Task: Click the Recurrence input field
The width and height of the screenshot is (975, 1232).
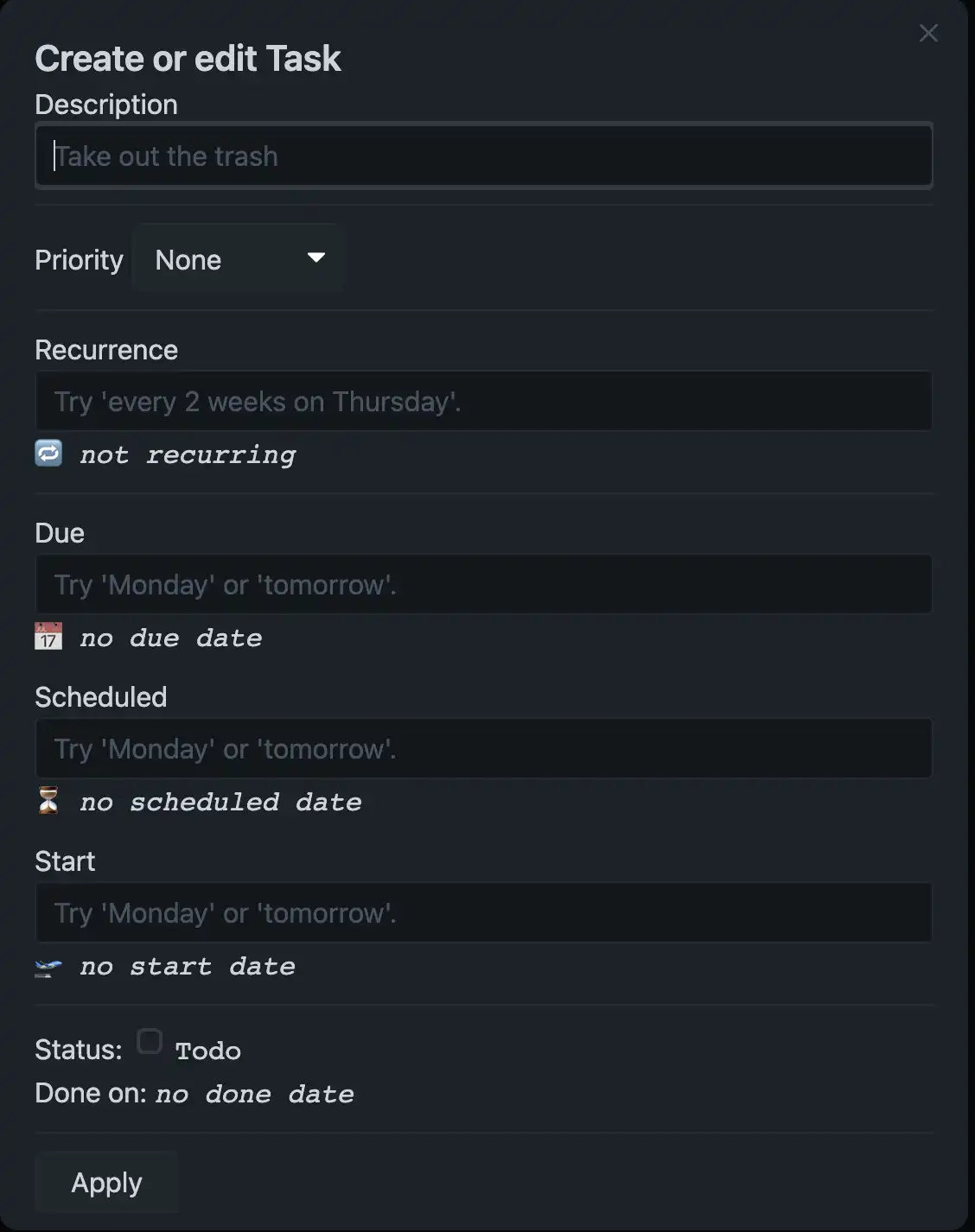Action: pos(483,400)
